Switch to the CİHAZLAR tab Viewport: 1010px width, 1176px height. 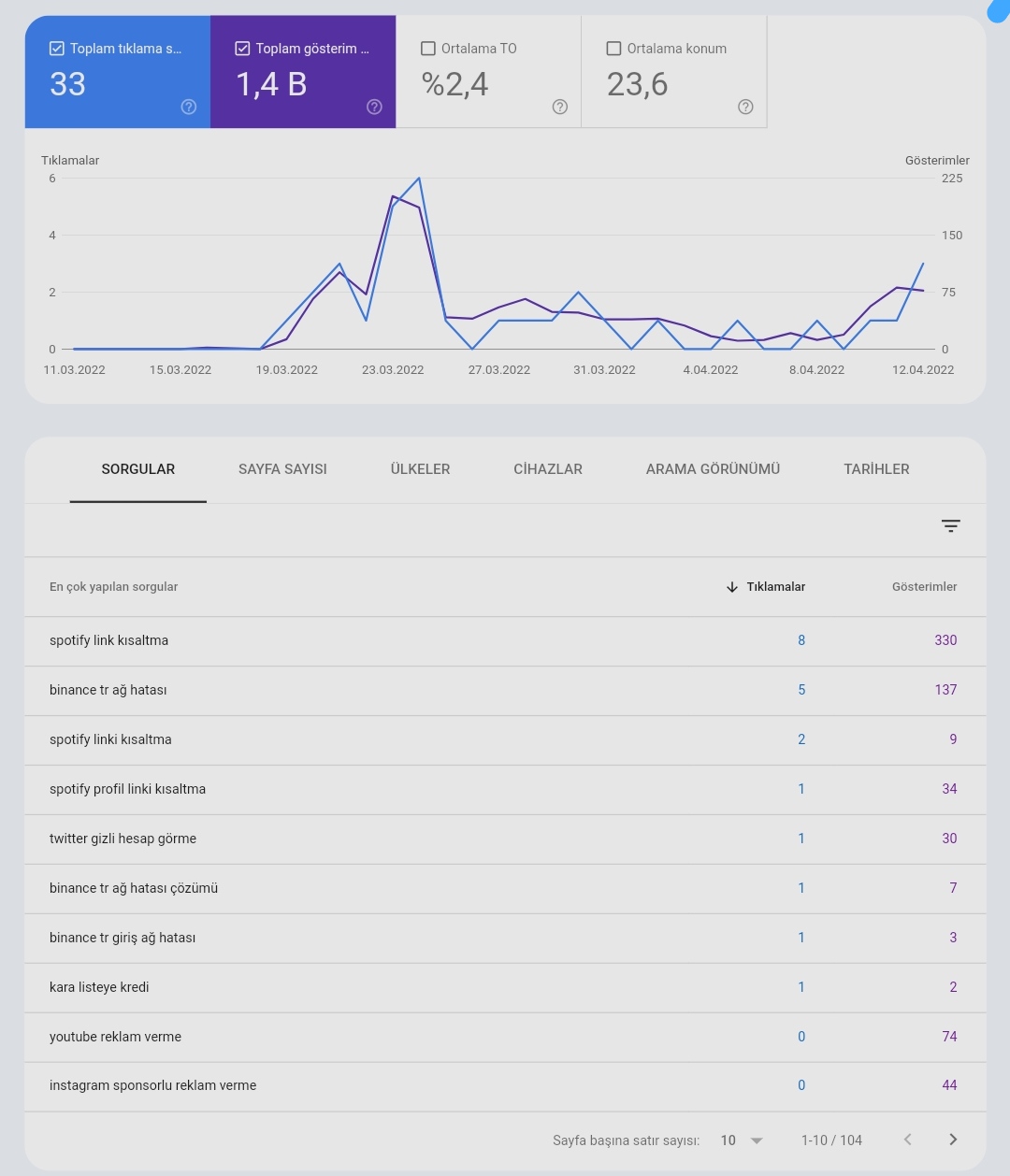point(548,469)
